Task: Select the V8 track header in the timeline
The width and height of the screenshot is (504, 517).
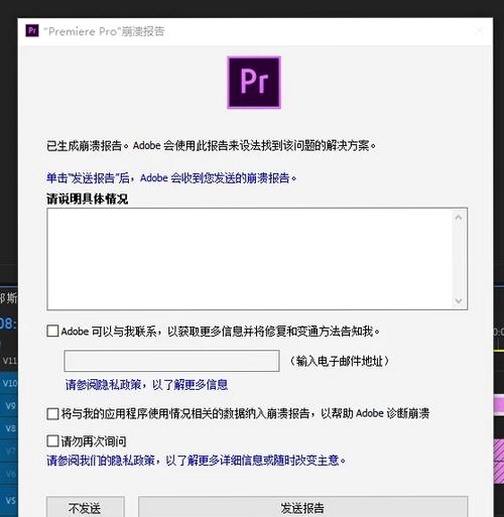Action: pyautogui.click(x=9, y=428)
